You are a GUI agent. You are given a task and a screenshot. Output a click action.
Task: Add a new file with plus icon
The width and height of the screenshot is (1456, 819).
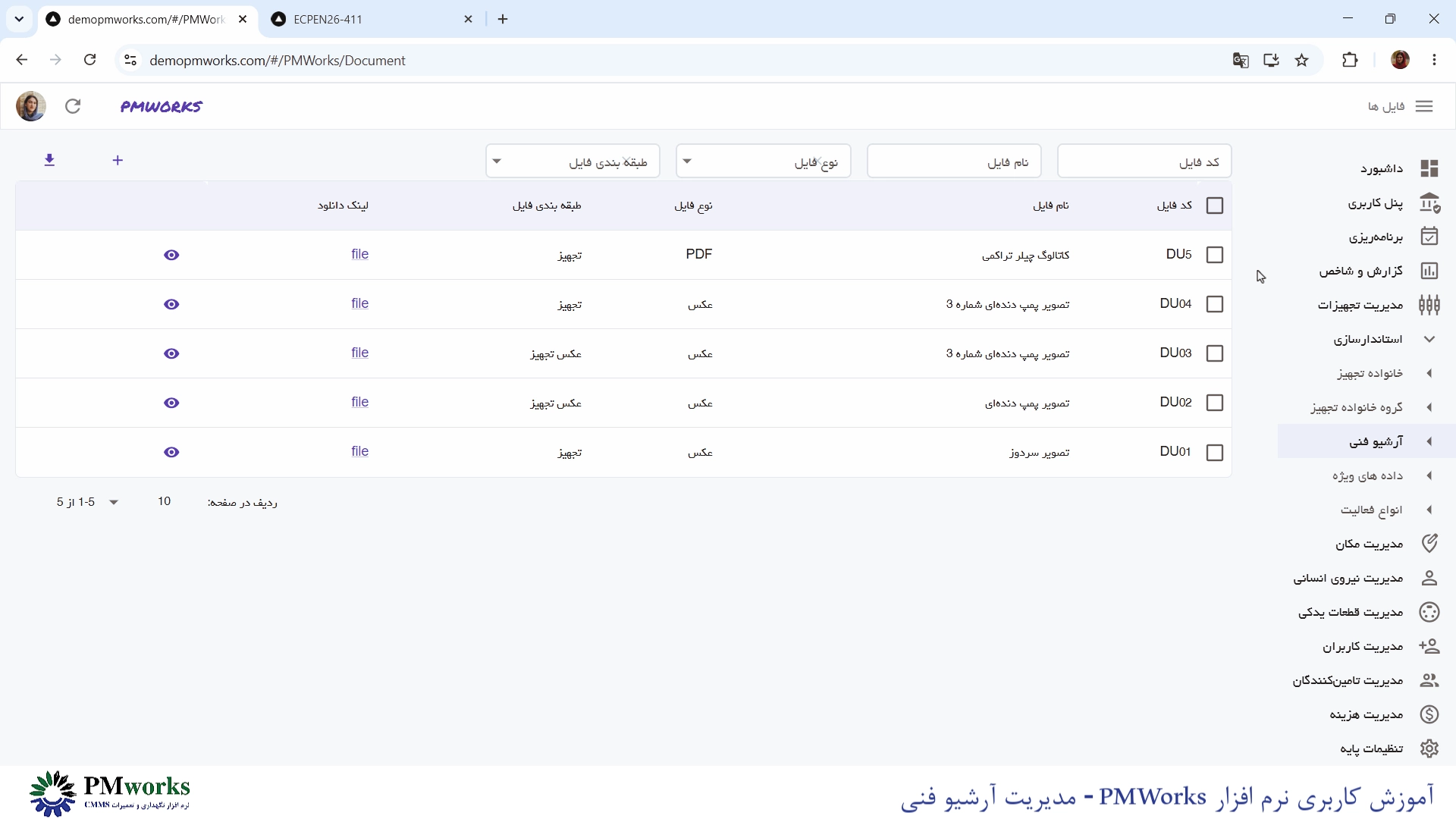pos(118,160)
